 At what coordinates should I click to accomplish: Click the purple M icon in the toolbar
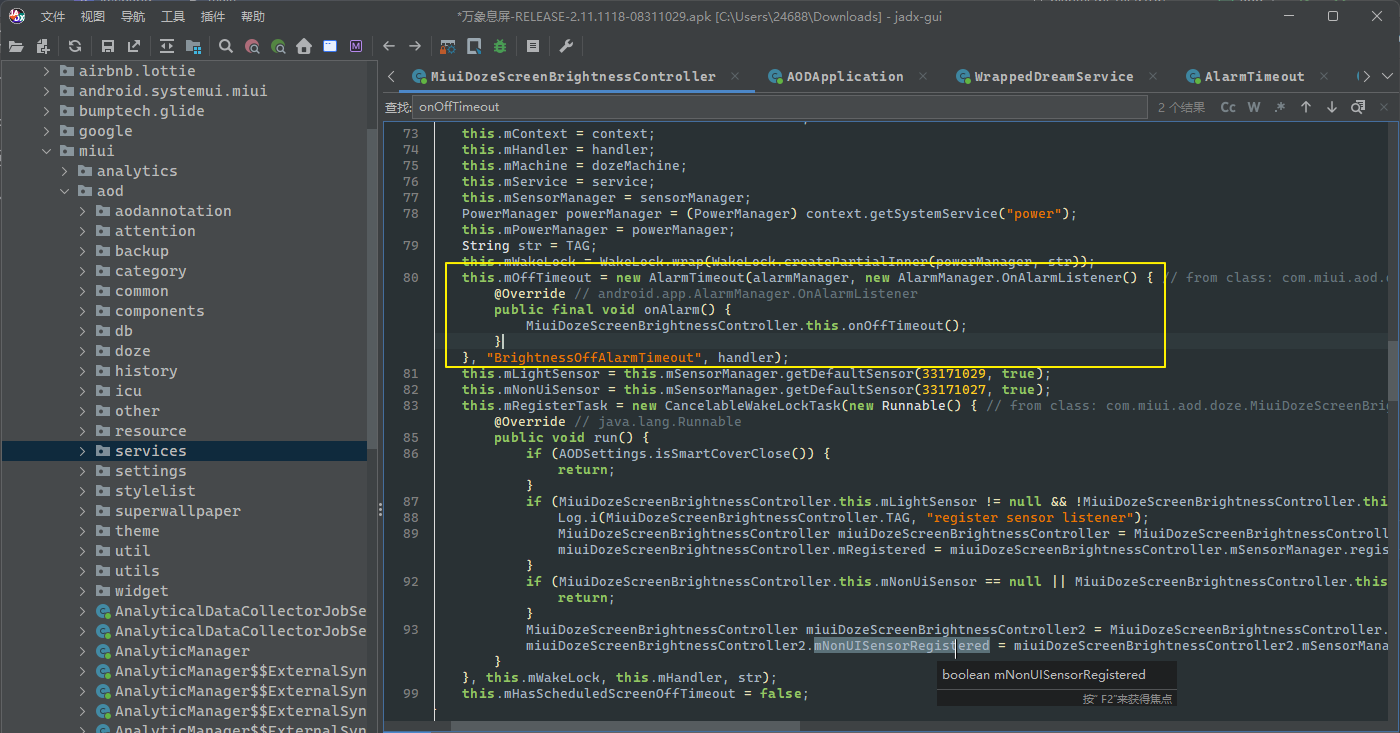point(356,46)
